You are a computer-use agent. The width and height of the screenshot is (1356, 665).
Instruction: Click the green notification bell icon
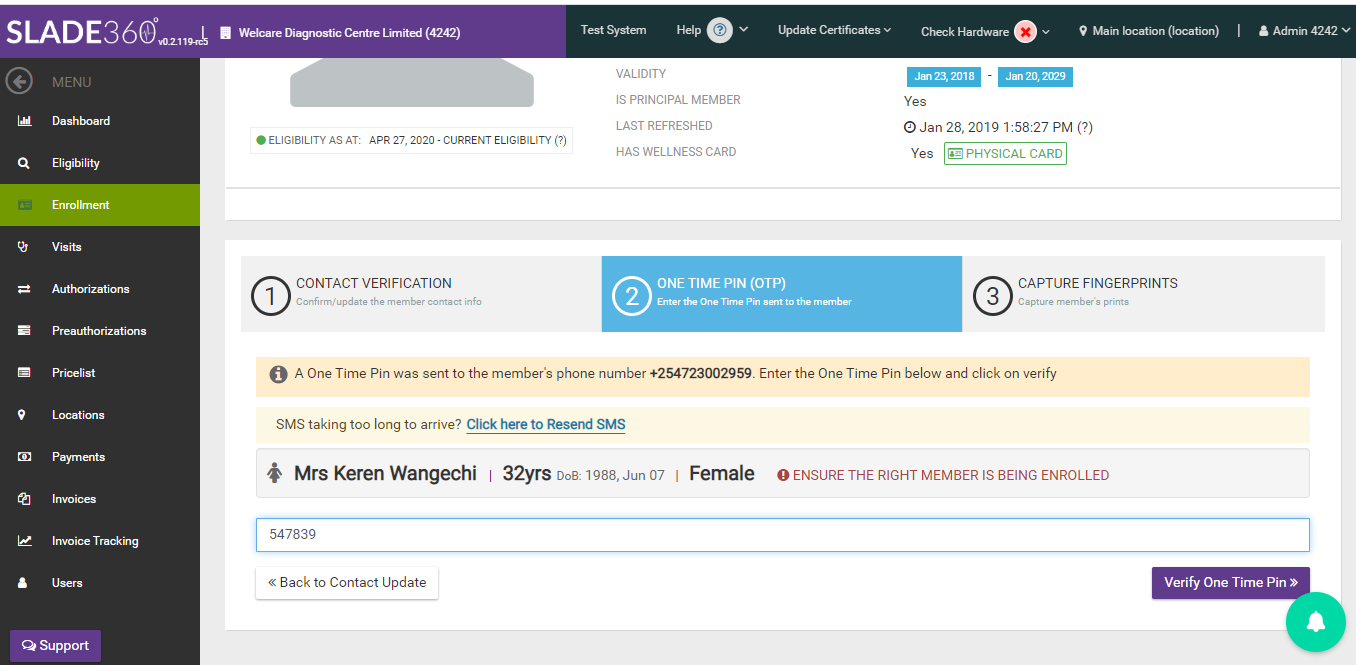pos(1316,622)
